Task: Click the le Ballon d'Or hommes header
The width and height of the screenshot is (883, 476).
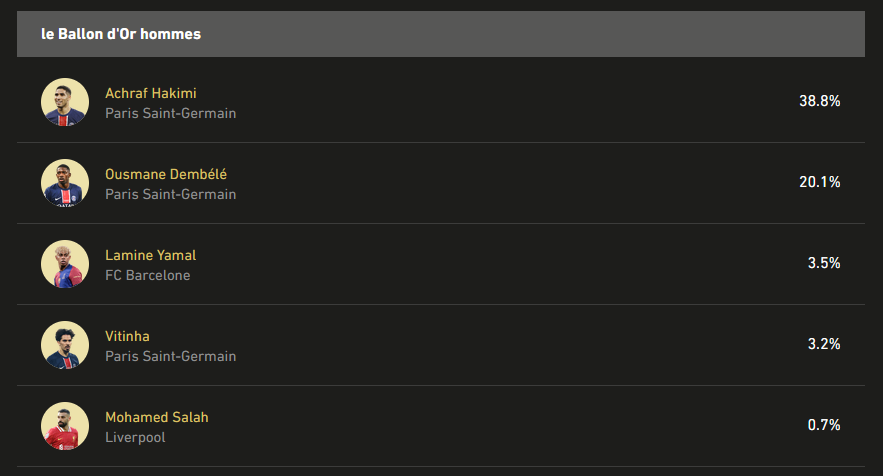Action: point(121,34)
